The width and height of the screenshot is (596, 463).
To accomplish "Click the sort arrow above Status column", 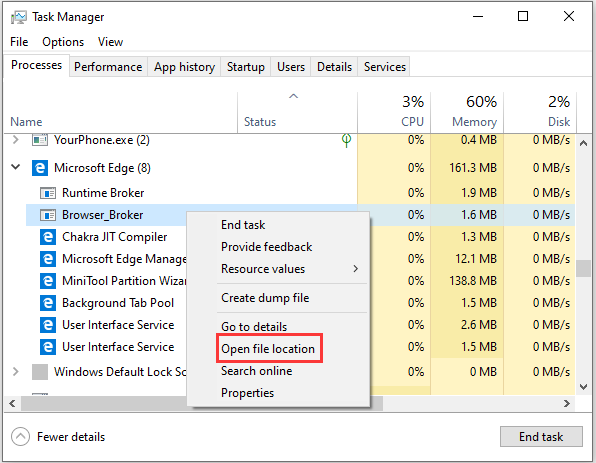I will [x=293, y=96].
